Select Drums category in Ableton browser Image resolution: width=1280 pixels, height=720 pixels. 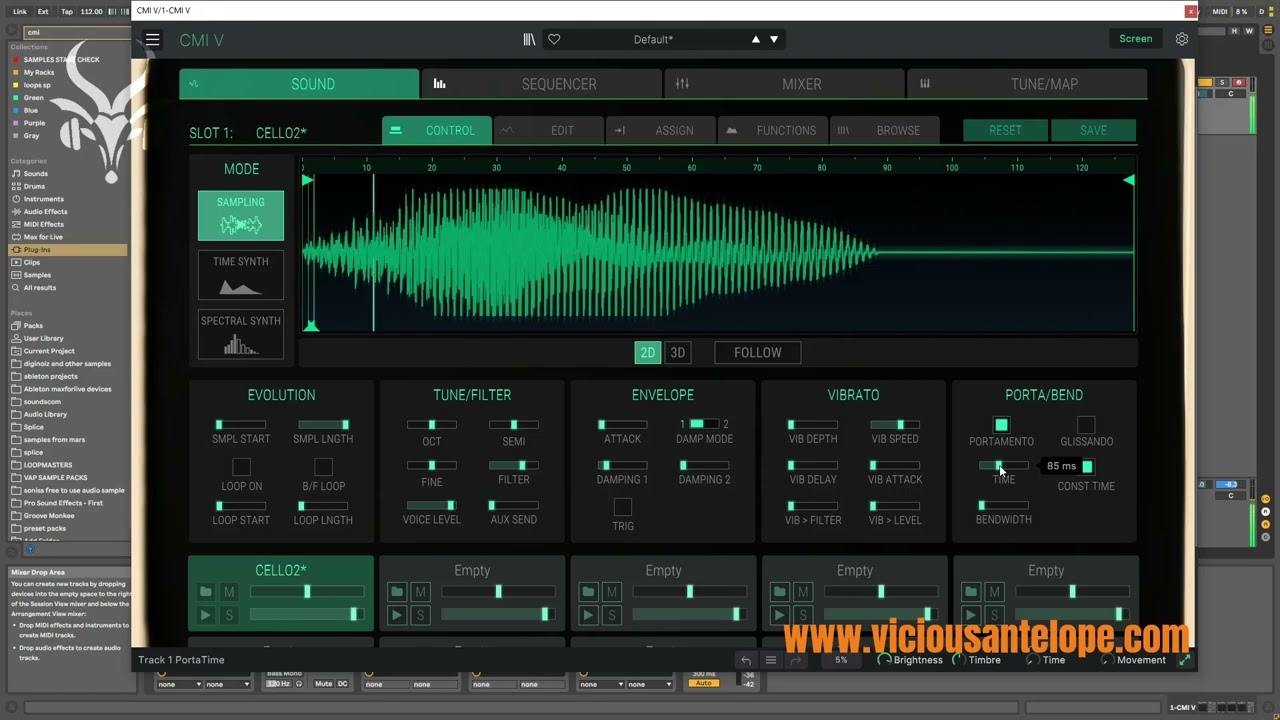coord(34,186)
